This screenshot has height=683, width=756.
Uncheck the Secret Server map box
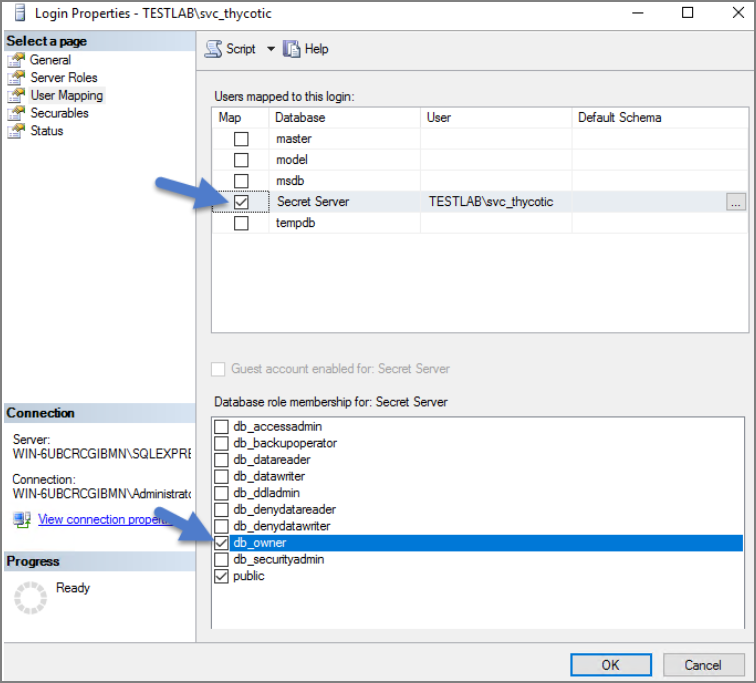[x=241, y=202]
